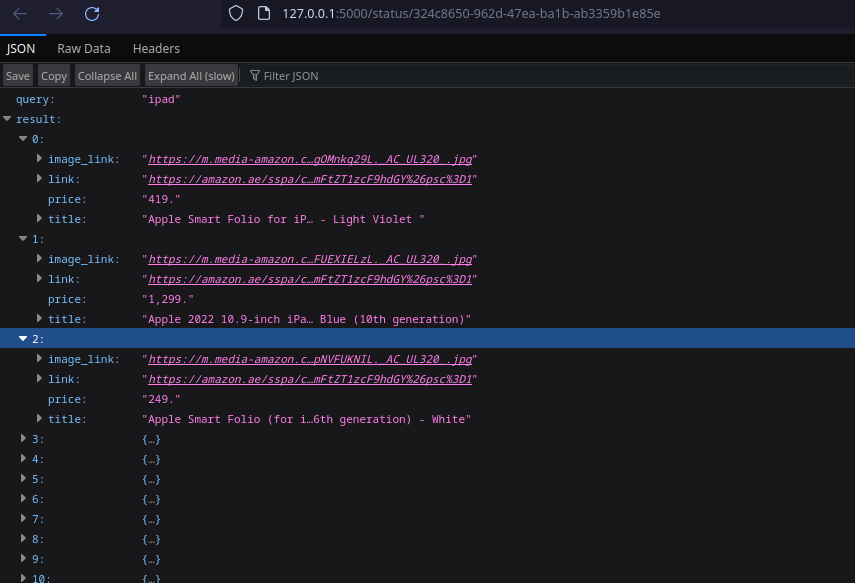Expand the title of item 1
This screenshot has height=583, width=855.
pyautogui.click(x=39, y=318)
